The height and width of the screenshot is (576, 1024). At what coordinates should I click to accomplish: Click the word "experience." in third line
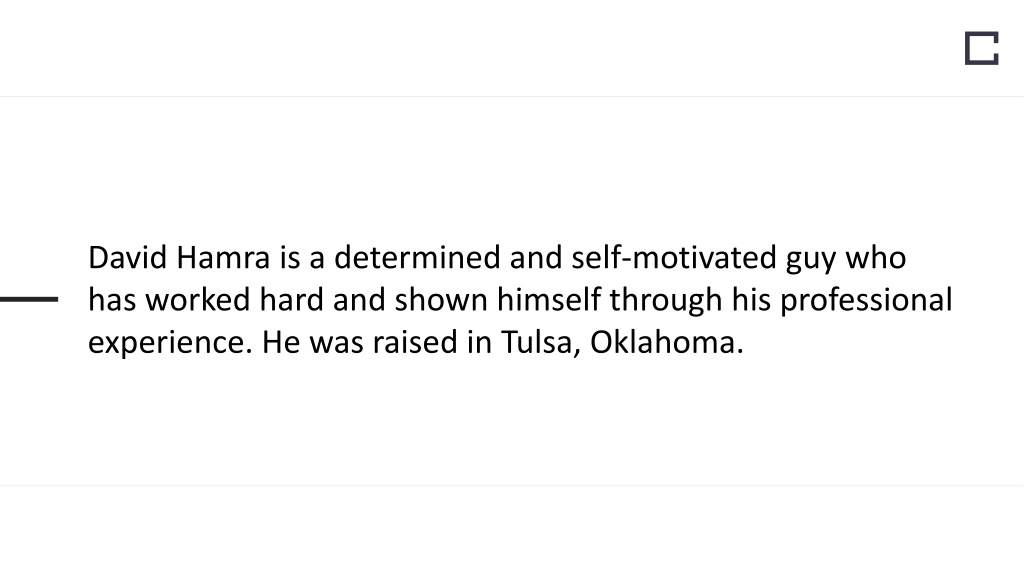[x=170, y=344]
